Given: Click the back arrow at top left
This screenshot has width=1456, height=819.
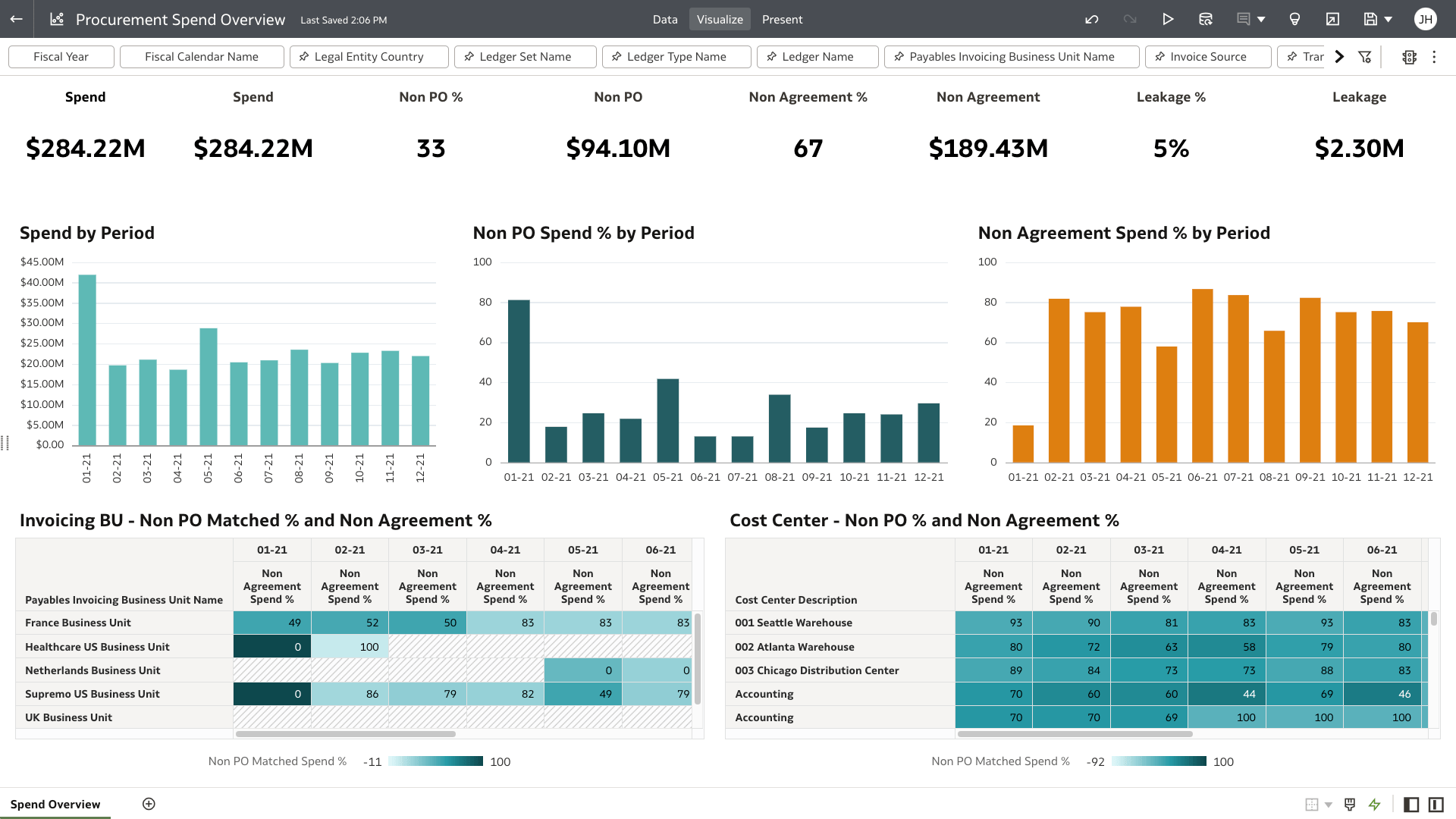Looking at the screenshot, I should 16,19.
